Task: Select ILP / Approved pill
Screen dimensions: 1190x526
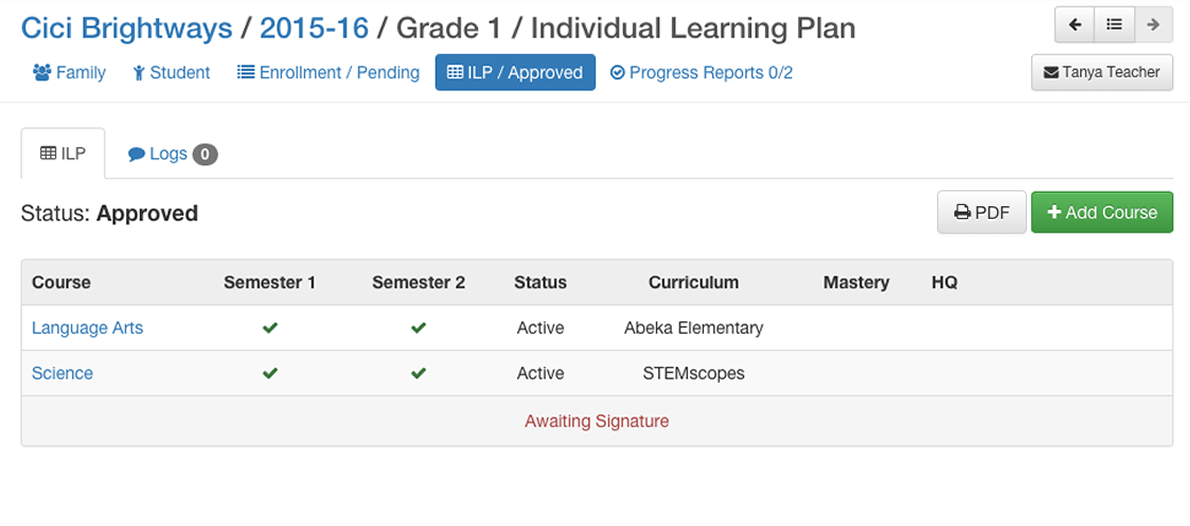Action: pyautogui.click(x=515, y=73)
